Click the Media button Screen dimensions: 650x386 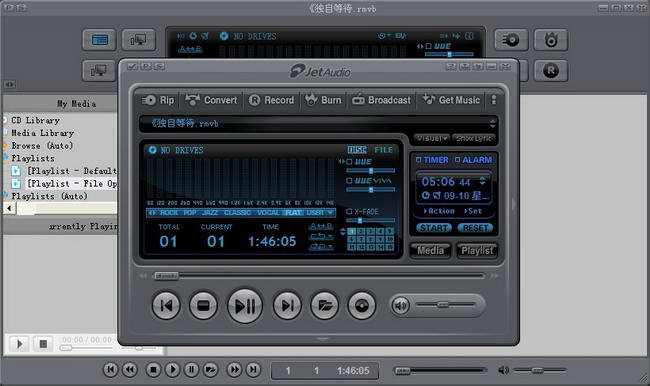tap(430, 250)
